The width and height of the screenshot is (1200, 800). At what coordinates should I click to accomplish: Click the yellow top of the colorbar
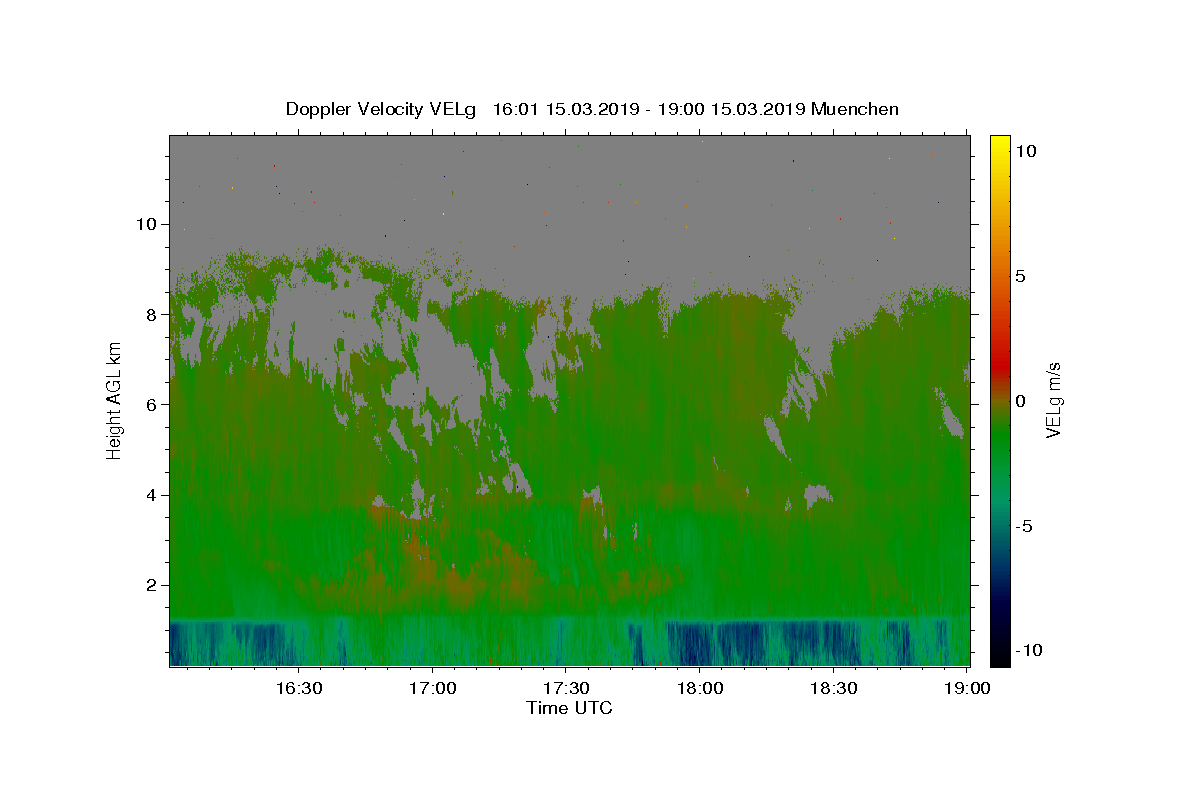[x=1000, y=142]
